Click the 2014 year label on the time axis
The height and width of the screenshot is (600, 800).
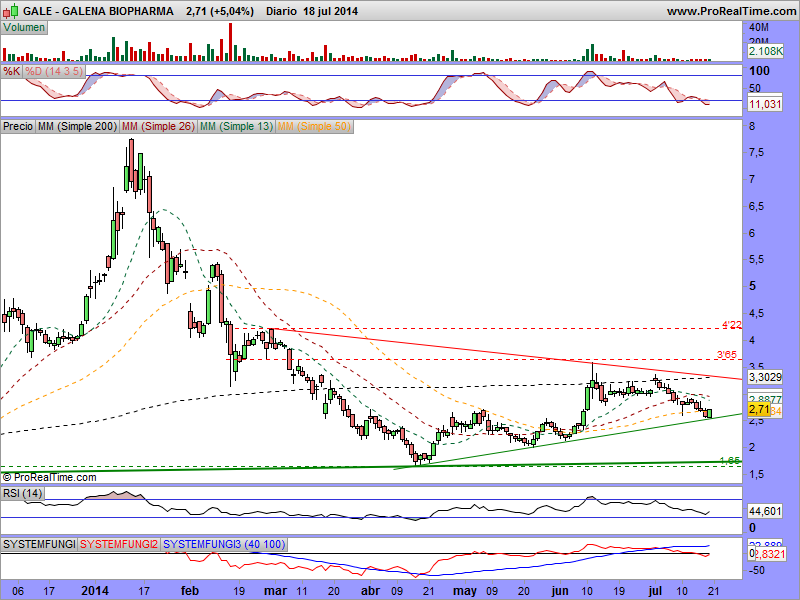(95, 591)
